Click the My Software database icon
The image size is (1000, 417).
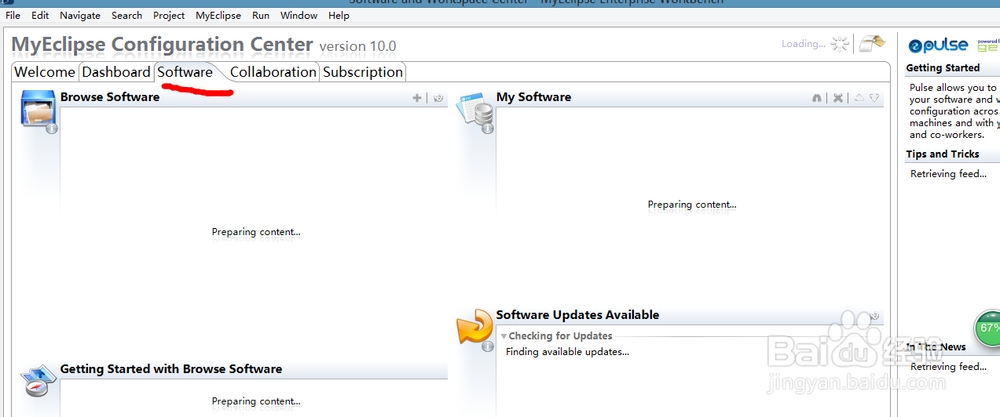pyautogui.click(x=475, y=110)
